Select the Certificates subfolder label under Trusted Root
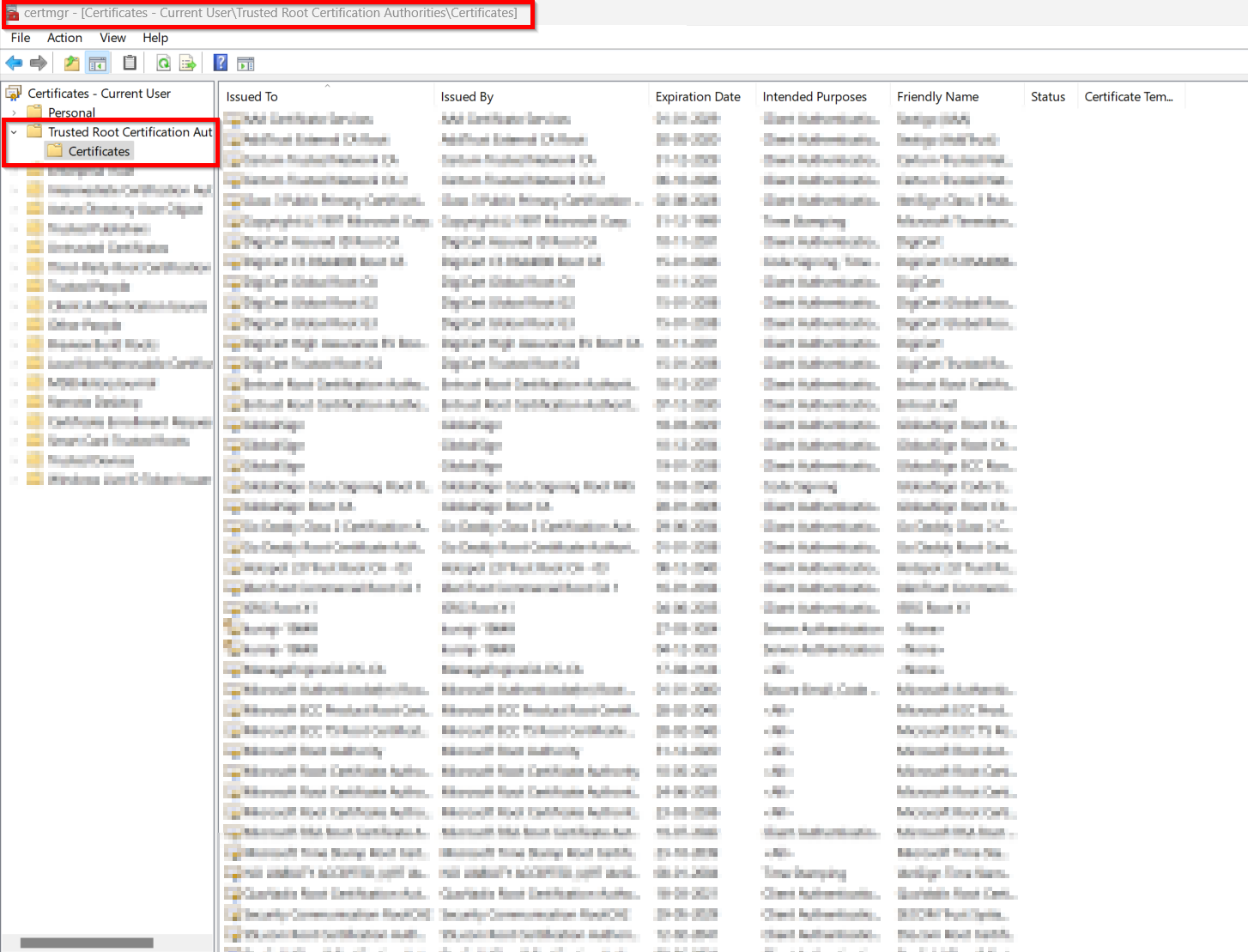 [x=100, y=151]
